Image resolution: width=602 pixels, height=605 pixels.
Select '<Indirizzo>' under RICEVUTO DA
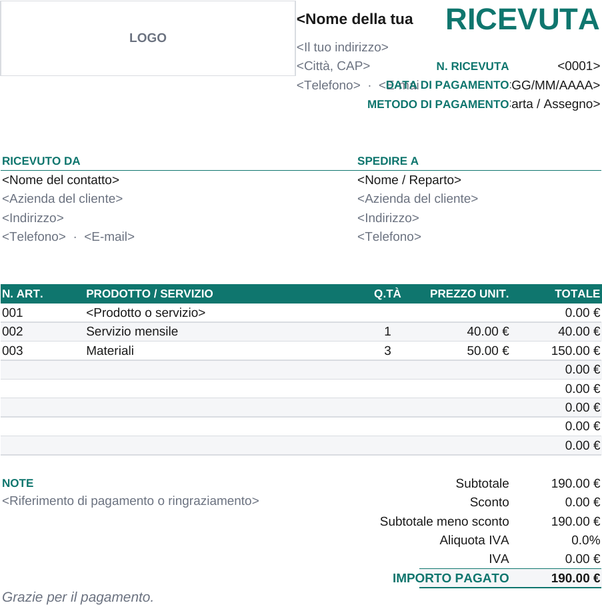coord(33,218)
